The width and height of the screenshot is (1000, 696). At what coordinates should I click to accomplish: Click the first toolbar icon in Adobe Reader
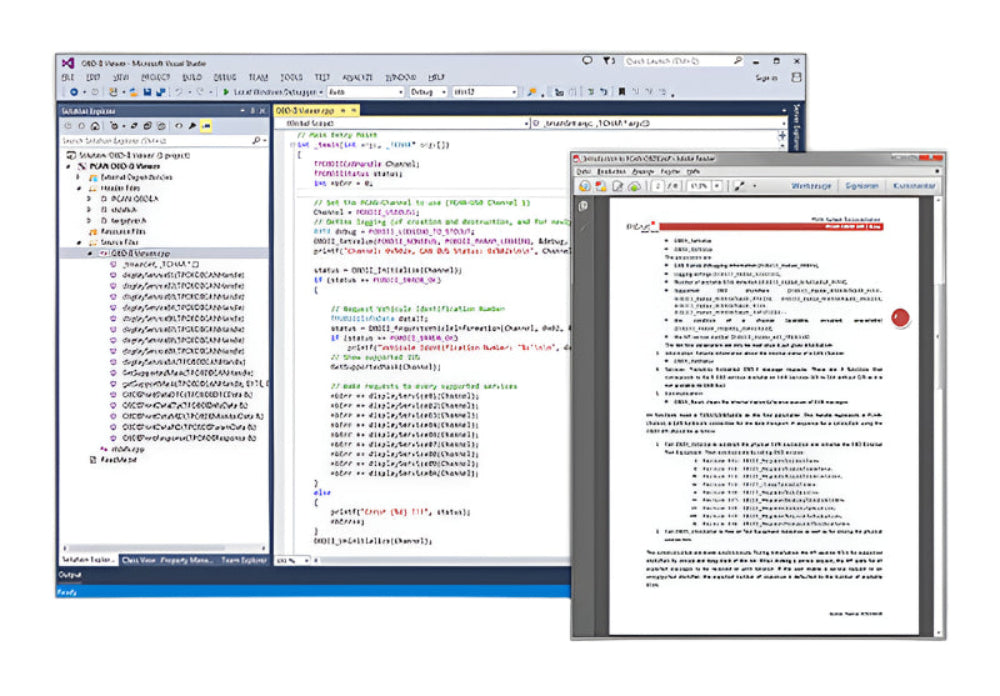[x=585, y=186]
